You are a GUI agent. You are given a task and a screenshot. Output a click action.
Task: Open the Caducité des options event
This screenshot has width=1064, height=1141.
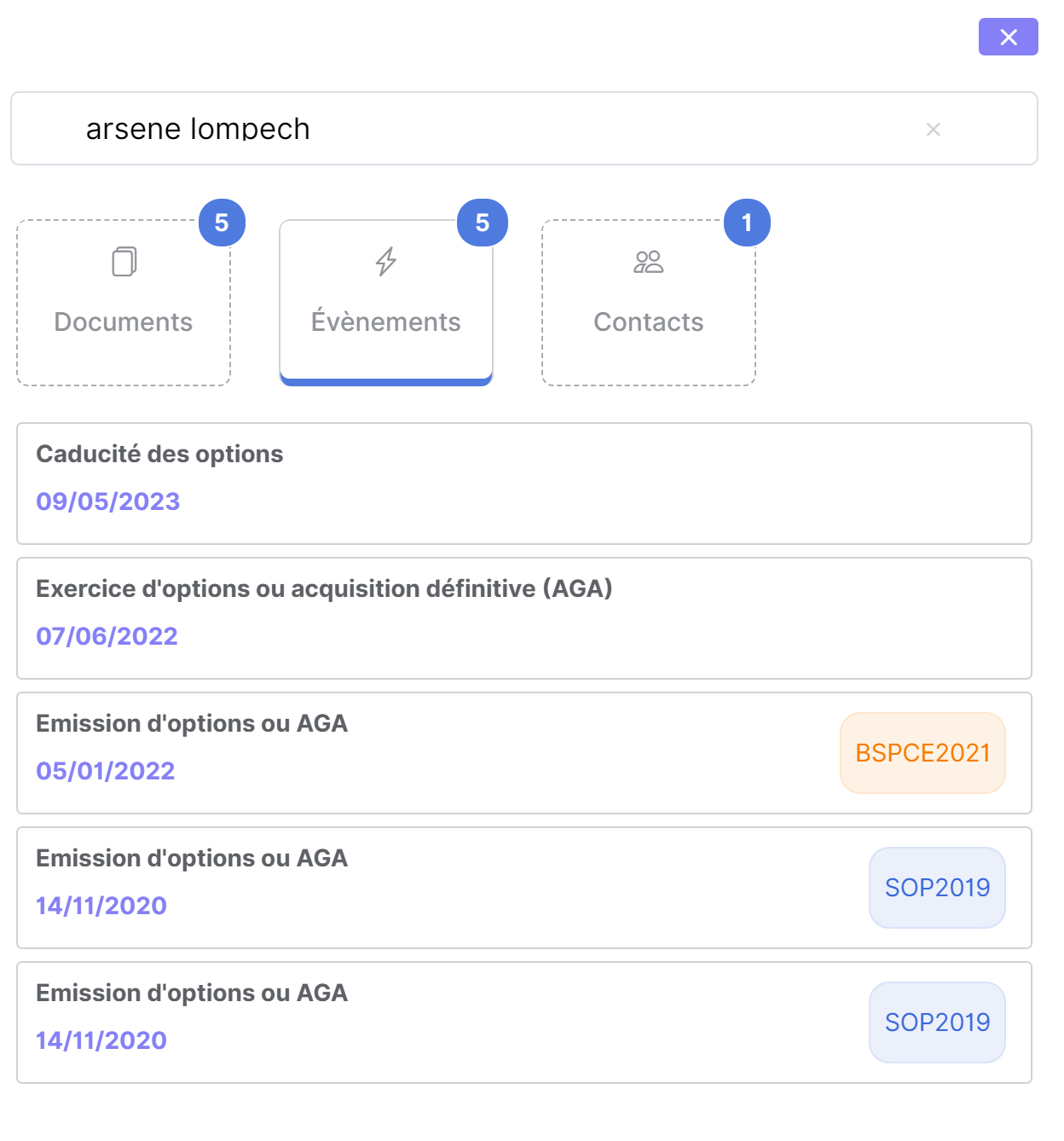point(159,455)
